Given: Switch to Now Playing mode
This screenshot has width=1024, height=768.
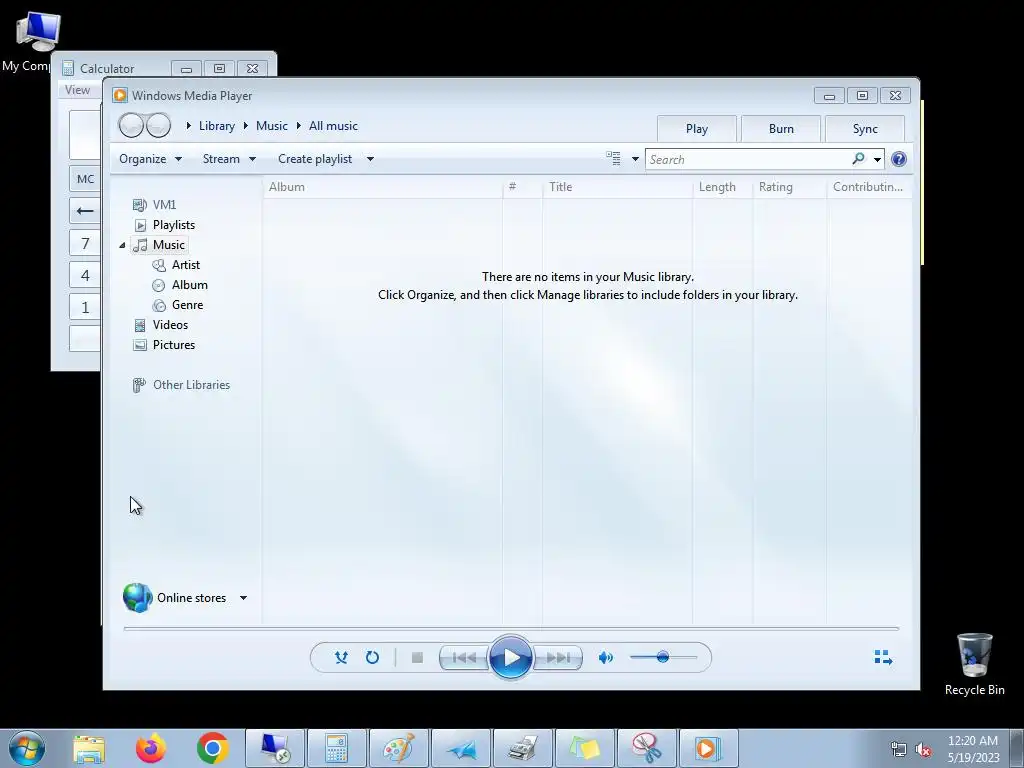Looking at the screenshot, I should [x=883, y=657].
